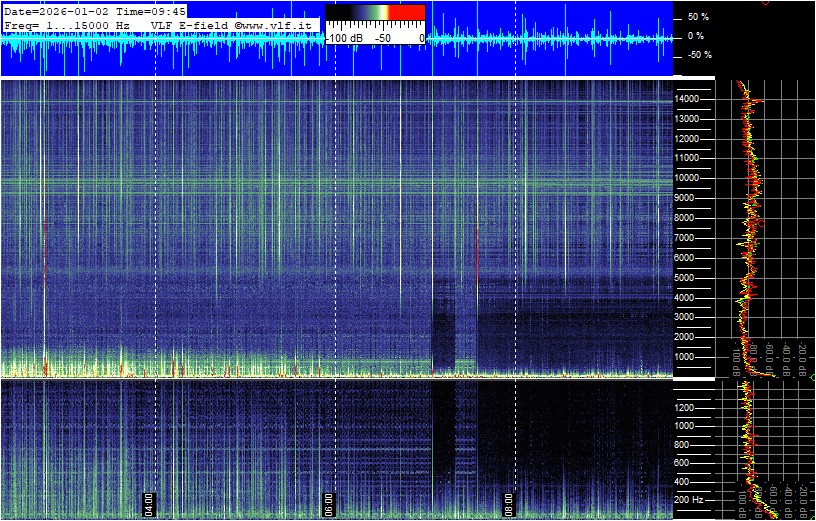
Task: Click the -100 dB color scale label
Action: coord(343,38)
